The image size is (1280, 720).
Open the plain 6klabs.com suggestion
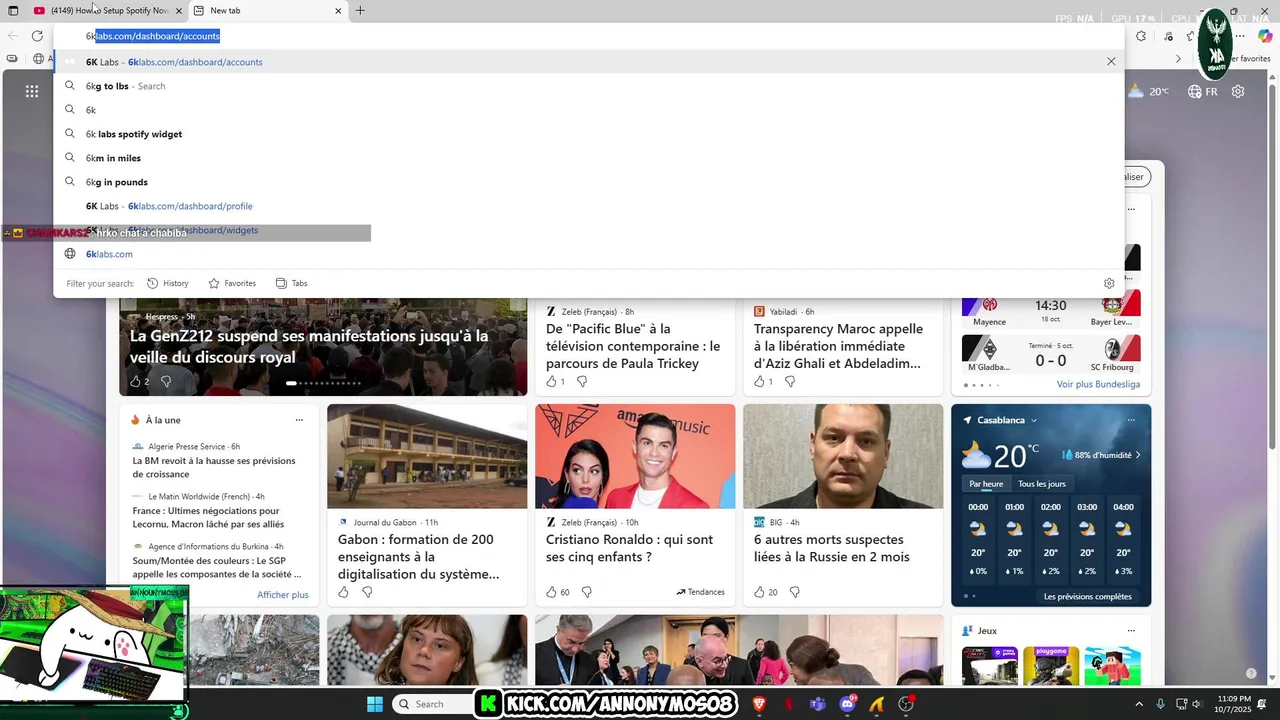[590, 254]
